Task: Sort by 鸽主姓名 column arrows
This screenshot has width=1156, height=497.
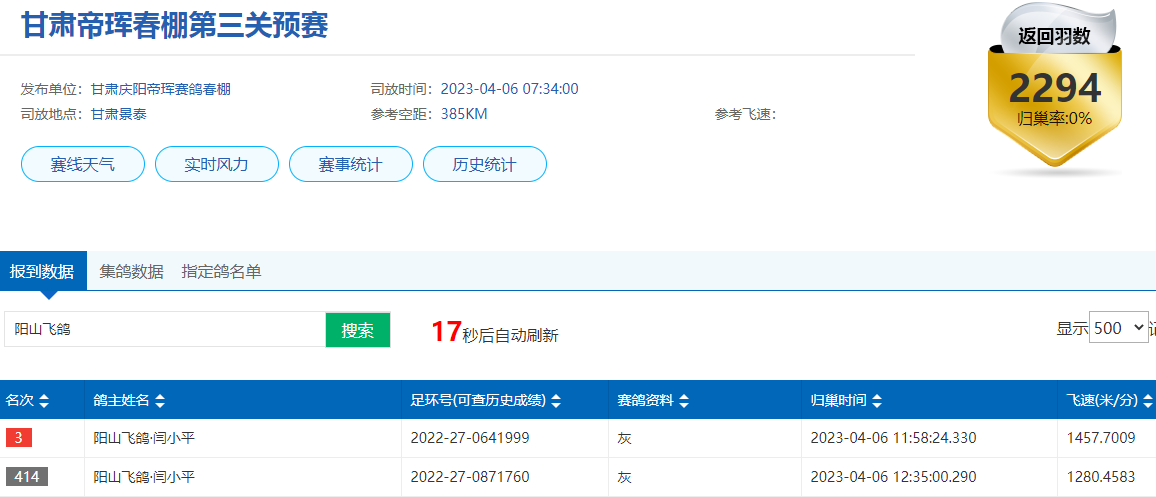Action: 160,401
